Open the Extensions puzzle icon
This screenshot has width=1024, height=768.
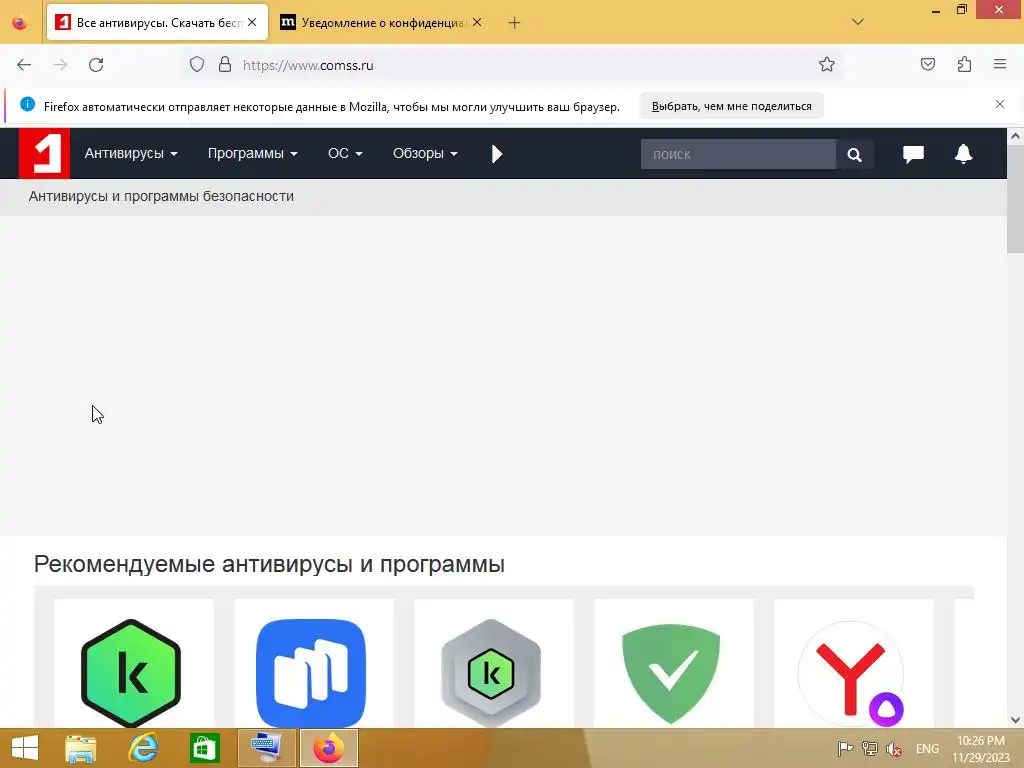click(x=964, y=64)
